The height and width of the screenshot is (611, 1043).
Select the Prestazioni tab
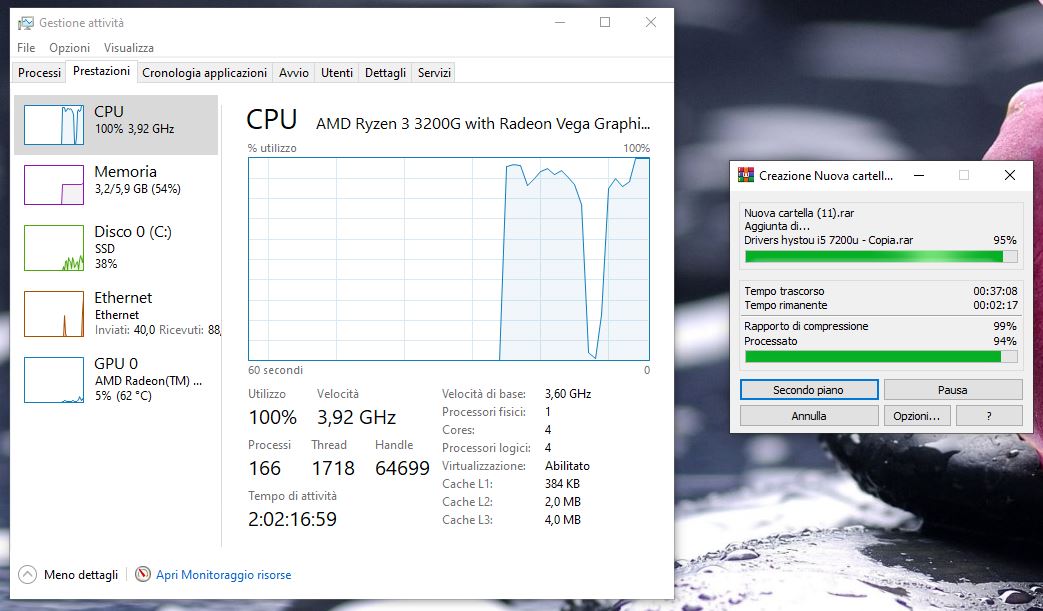coord(101,71)
